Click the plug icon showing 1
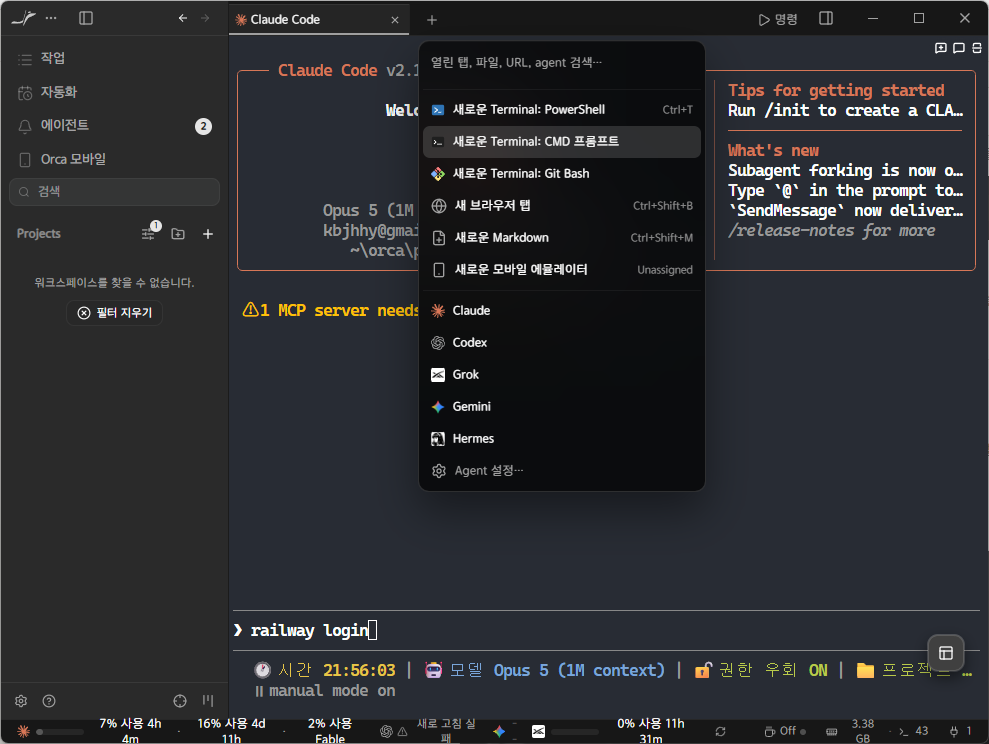The image size is (989, 744). tap(961, 731)
